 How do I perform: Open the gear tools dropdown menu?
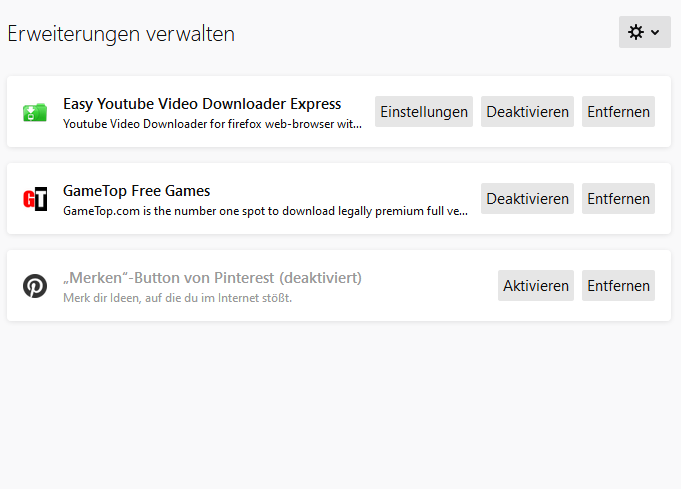[645, 32]
